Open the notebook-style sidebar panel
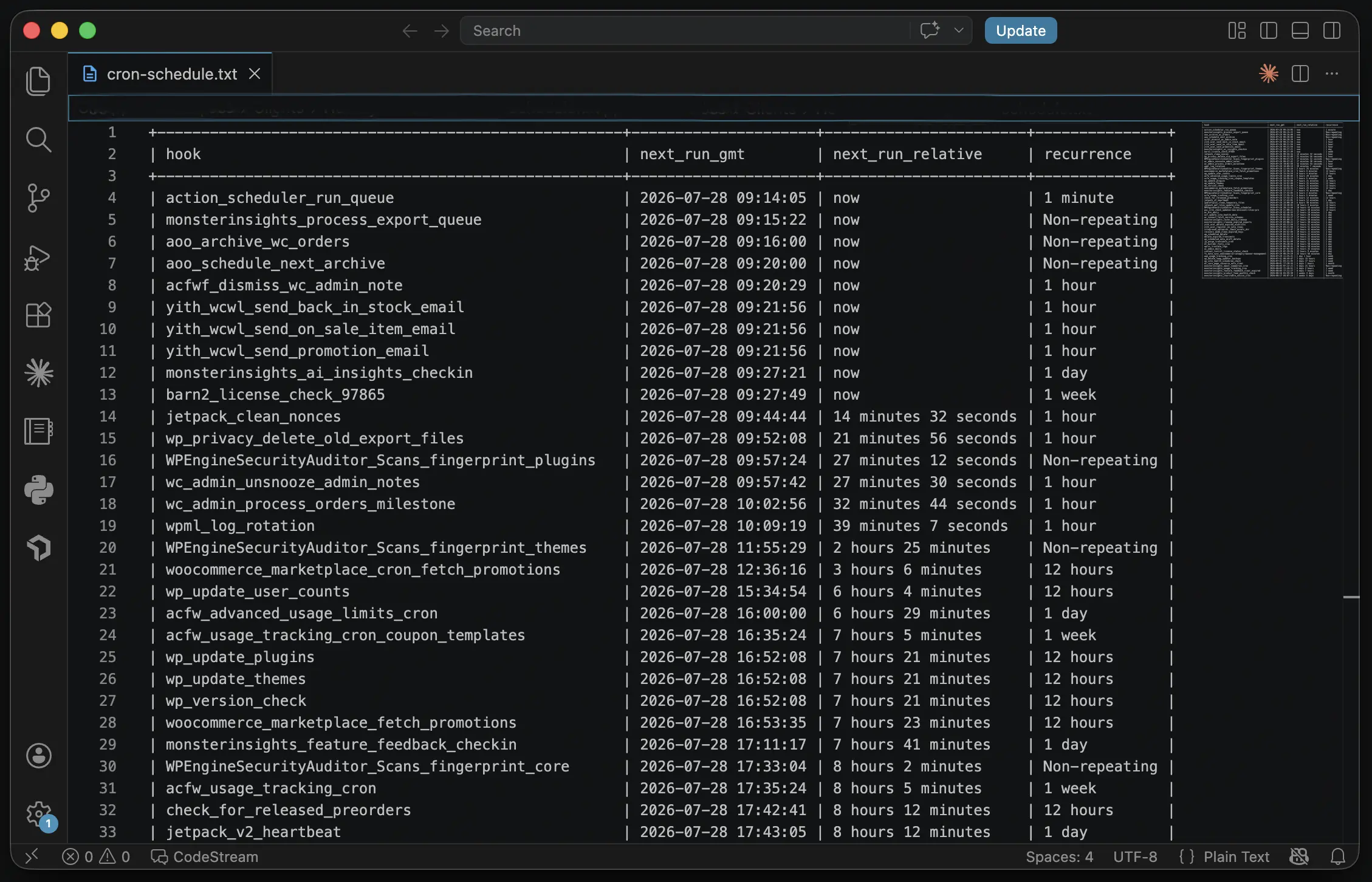Image resolution: width=1372 pixels, height=882 pixels. (38, 431)
